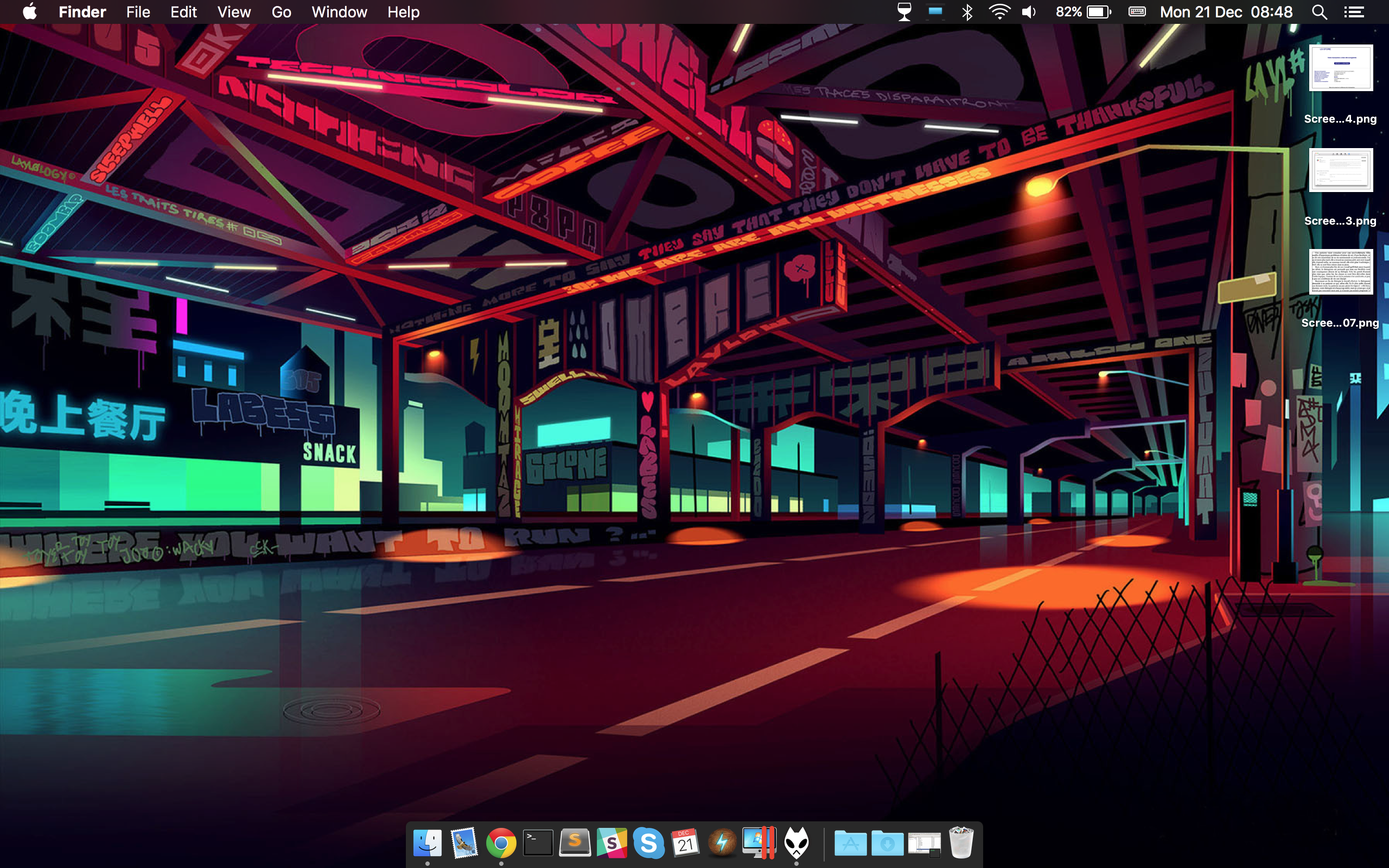This screenshot has height=868, width=1389.
Task: Click the foobar2000 alien cat icon
Action: (797, 843)
